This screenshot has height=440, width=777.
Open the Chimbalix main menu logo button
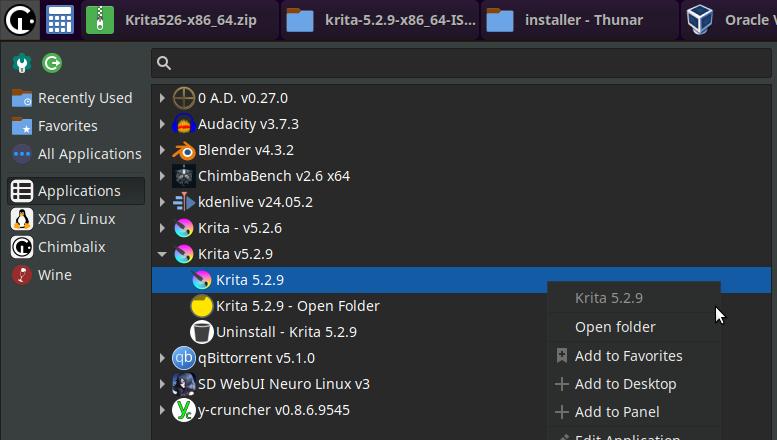click(20, 20)
